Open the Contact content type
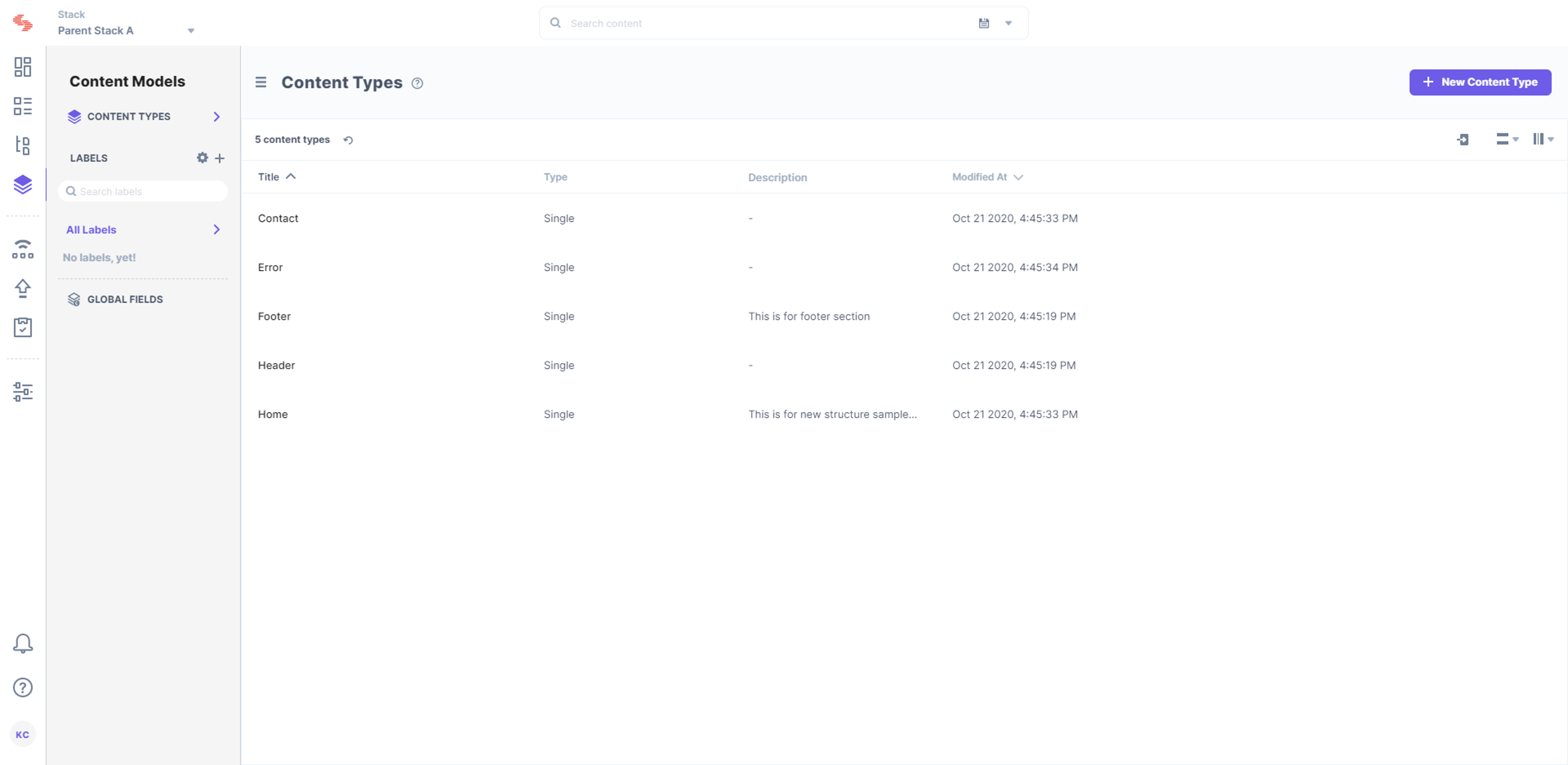The width and height of the screenshot is (1568, 765). coord(278,218)
